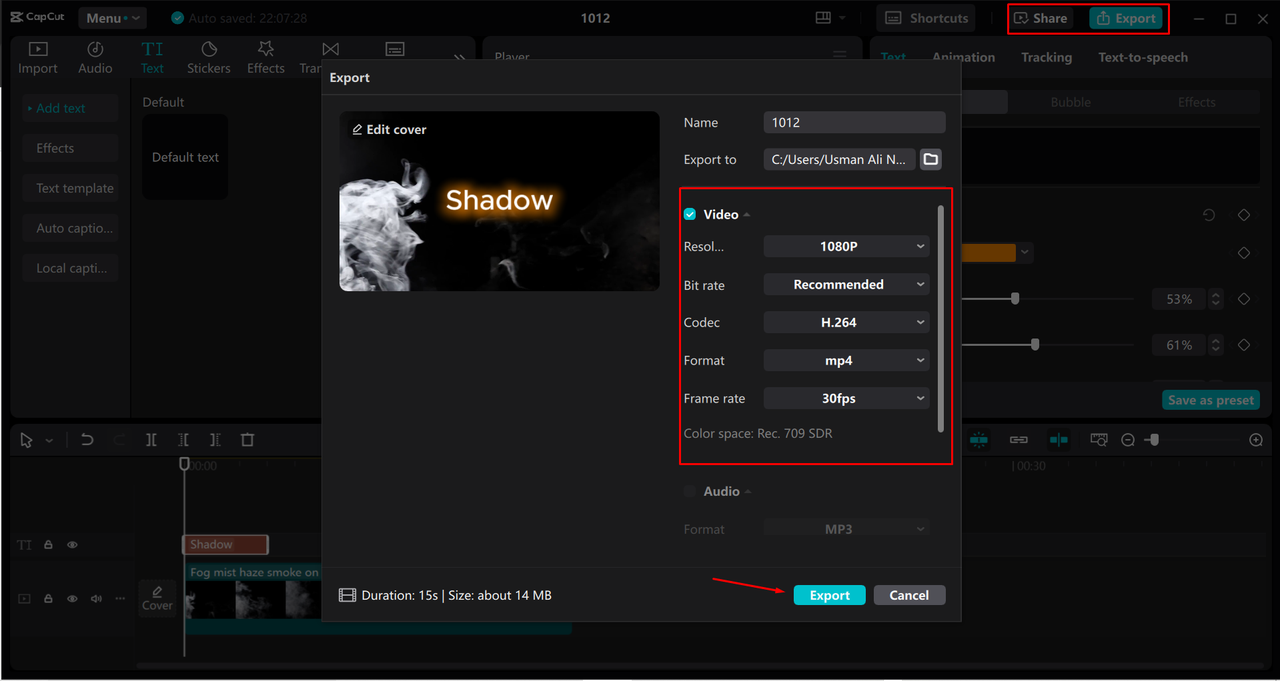Open the Bit rate dropdown showing Recommended
Screen dimensions: 1280x681
click(847, 285)
